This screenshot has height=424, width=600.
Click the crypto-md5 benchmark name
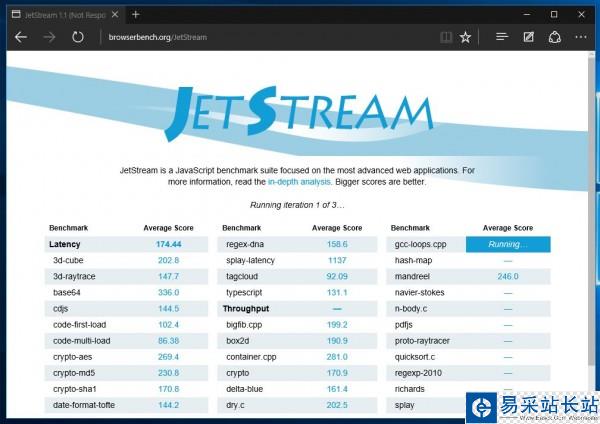tap(74, 373)
